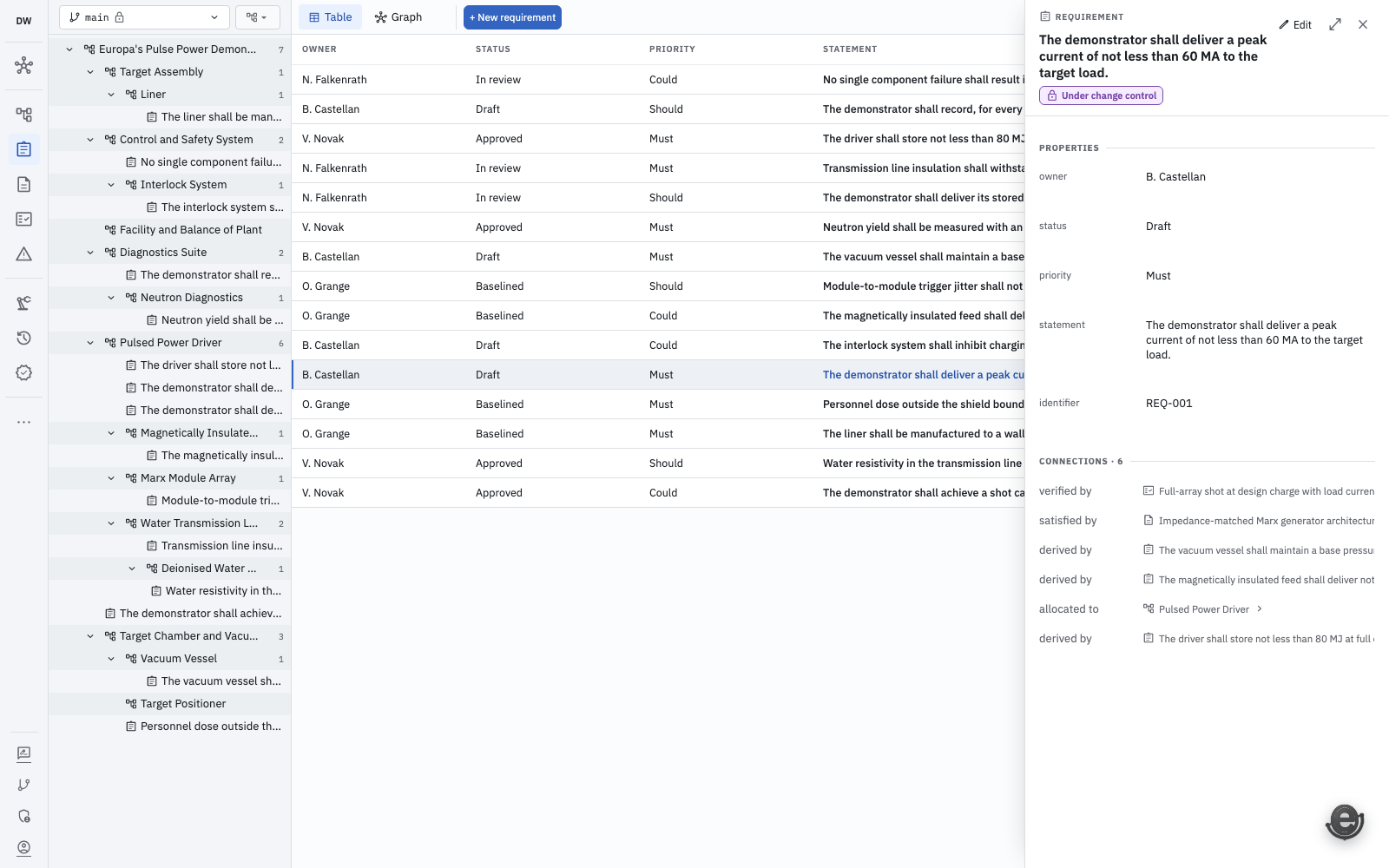
Task: Collapse the Target Assembly tree node
Action: coord(90,72)
